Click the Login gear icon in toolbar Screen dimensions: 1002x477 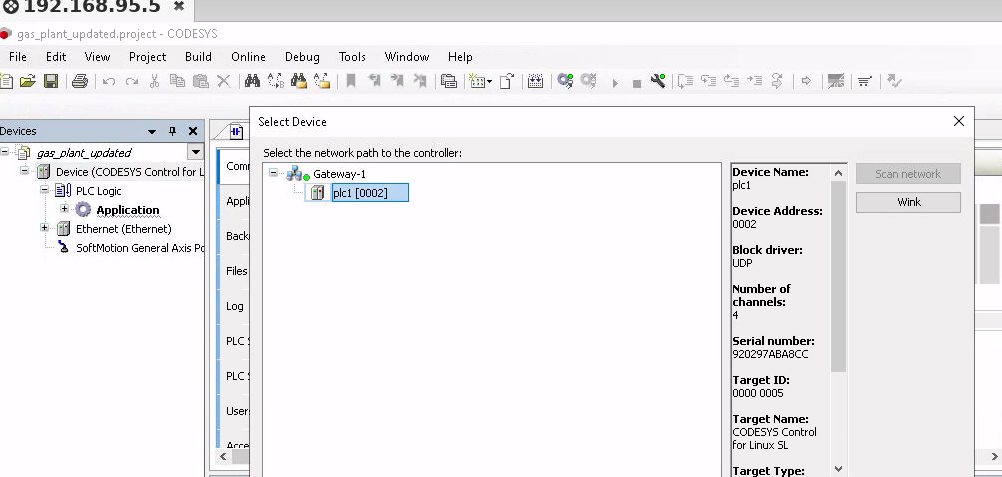click(565, 82)
